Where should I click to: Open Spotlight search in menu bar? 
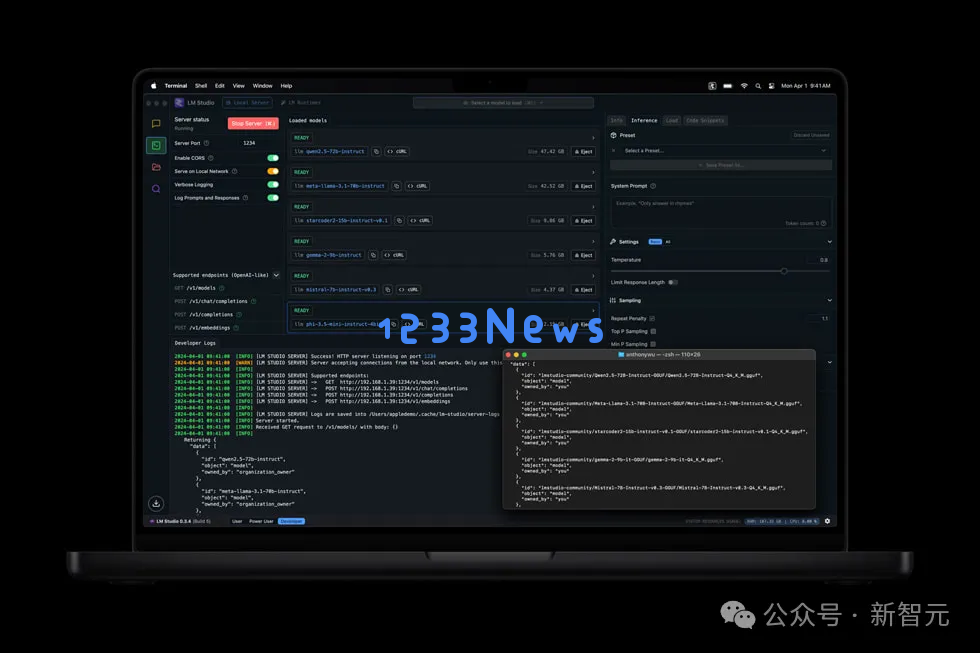(758, 86)
